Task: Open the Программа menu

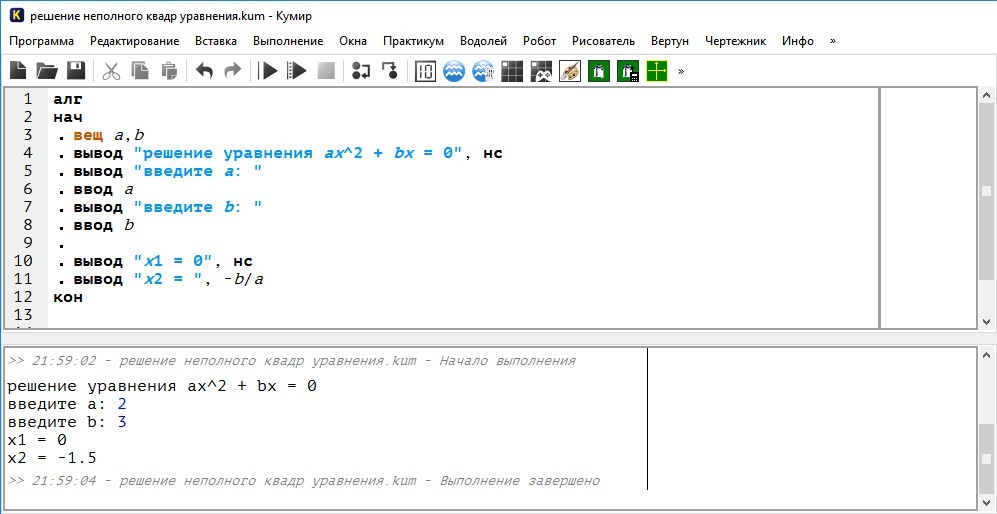Action: tap(42, 41)
